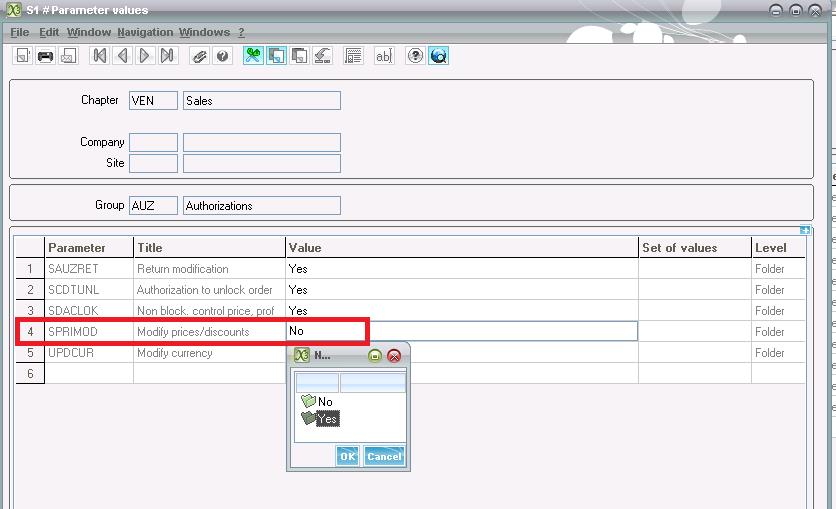The width and height of the screenshot is (836, 509).
Task: Click the 'ab|' text field icon
Action: click(383, 56)
